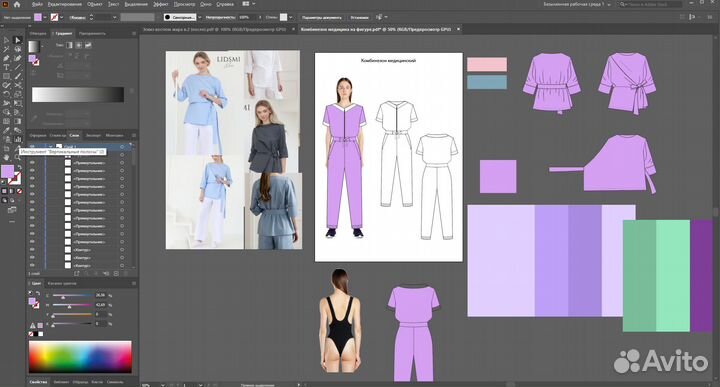Click the delete layer trash icon

tap(126, 274)
